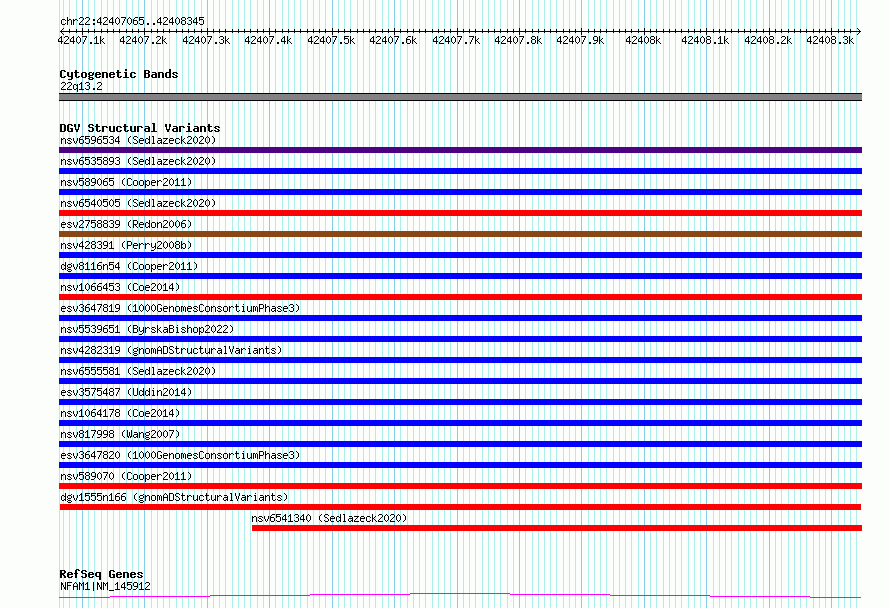Select the magenta NFAM1 gene track line

460,596
